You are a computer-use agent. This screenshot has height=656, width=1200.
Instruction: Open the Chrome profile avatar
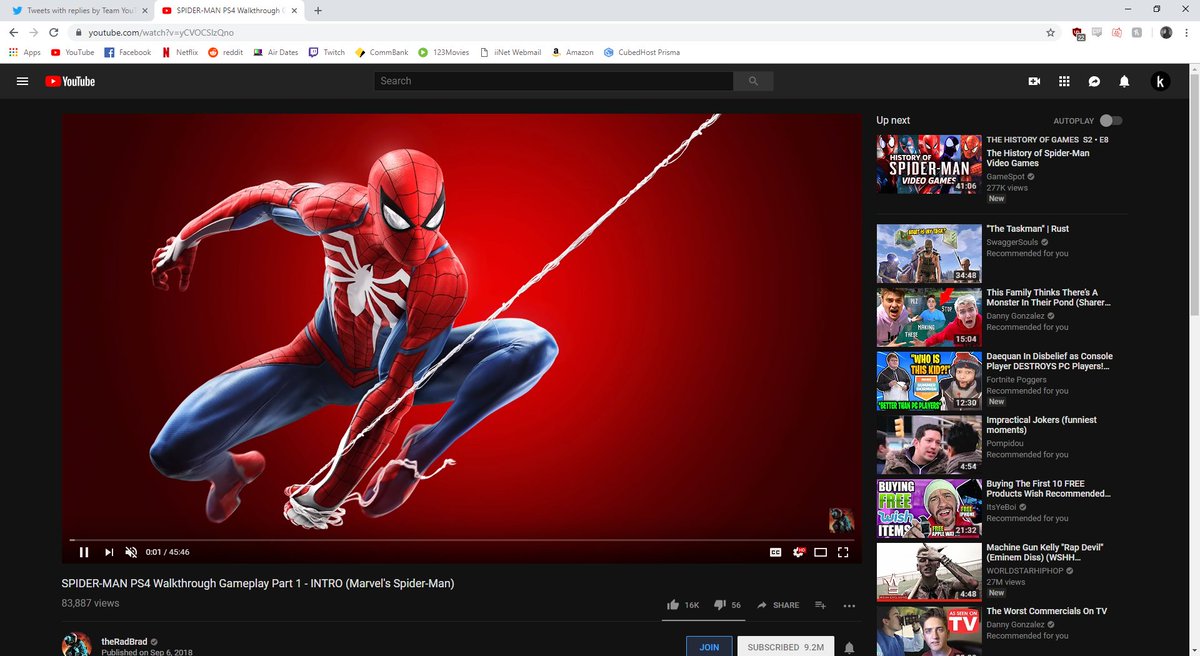click(1166, 32)
